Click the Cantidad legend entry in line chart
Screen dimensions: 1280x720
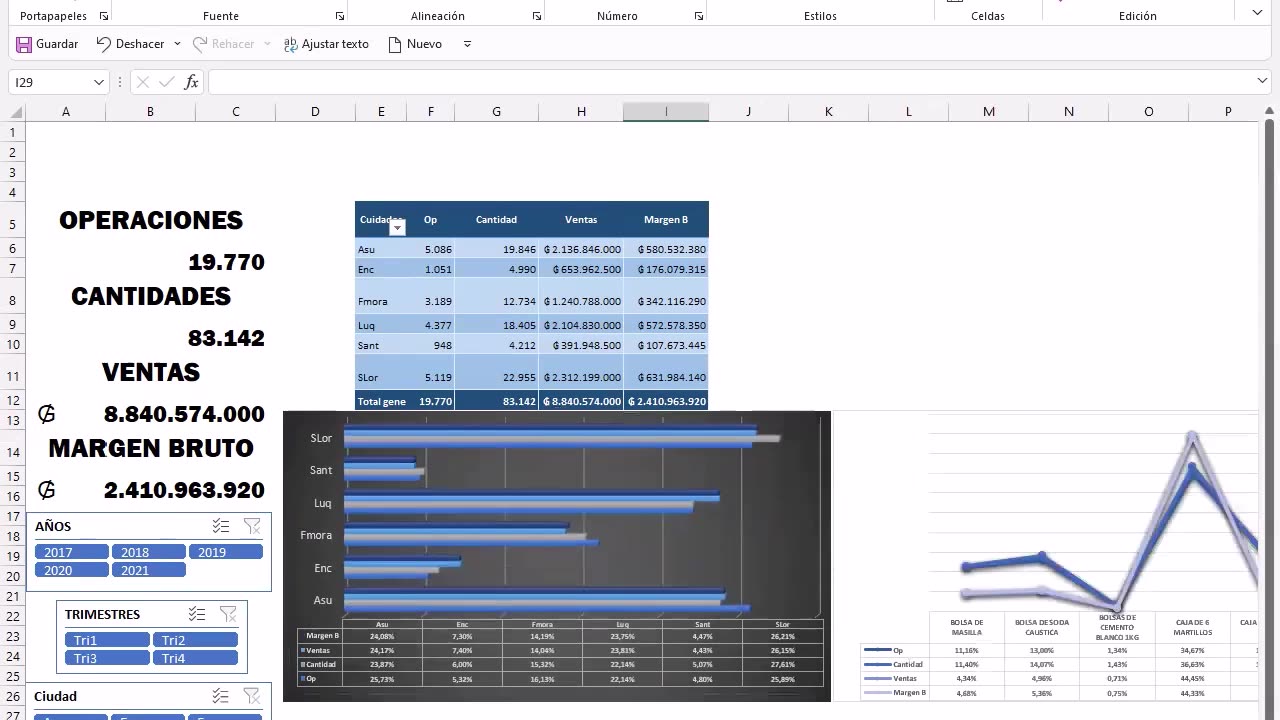coord(893,664)
